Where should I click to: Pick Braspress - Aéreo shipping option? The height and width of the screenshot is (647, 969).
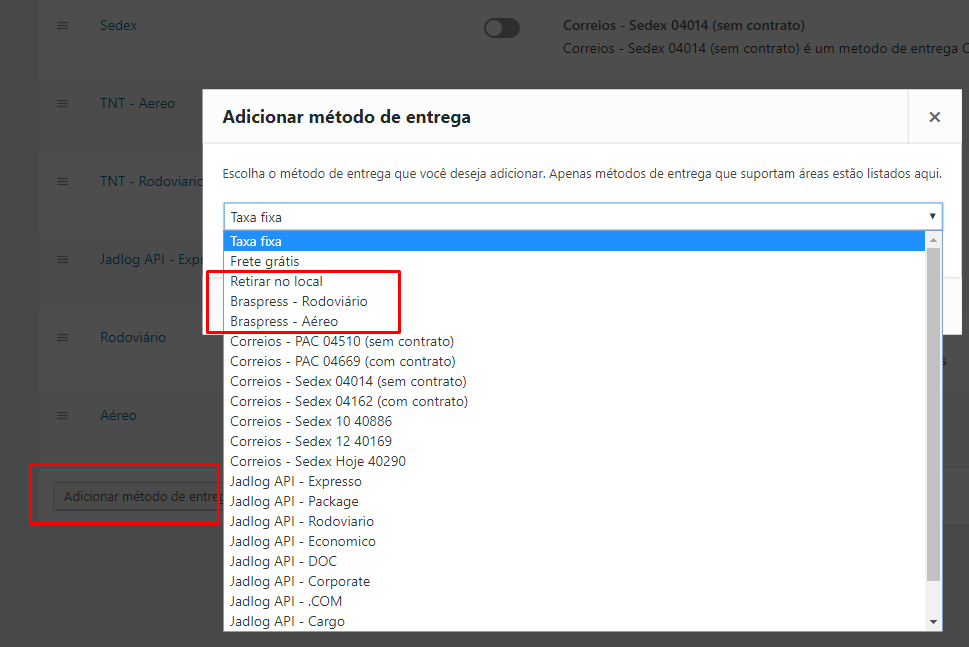pos(284,321)
